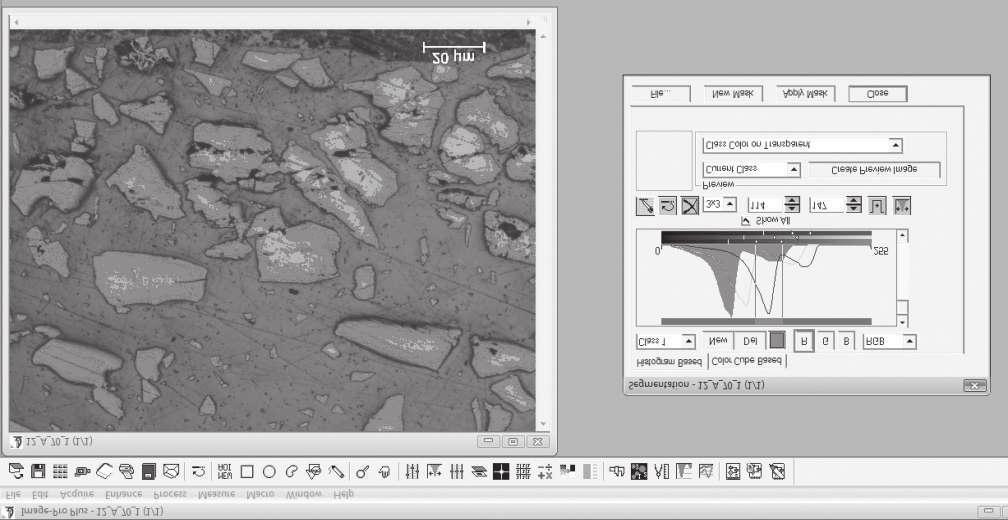Open the Acquire menu
This screenshot has height=520, width=1008.
pos(76,495)
